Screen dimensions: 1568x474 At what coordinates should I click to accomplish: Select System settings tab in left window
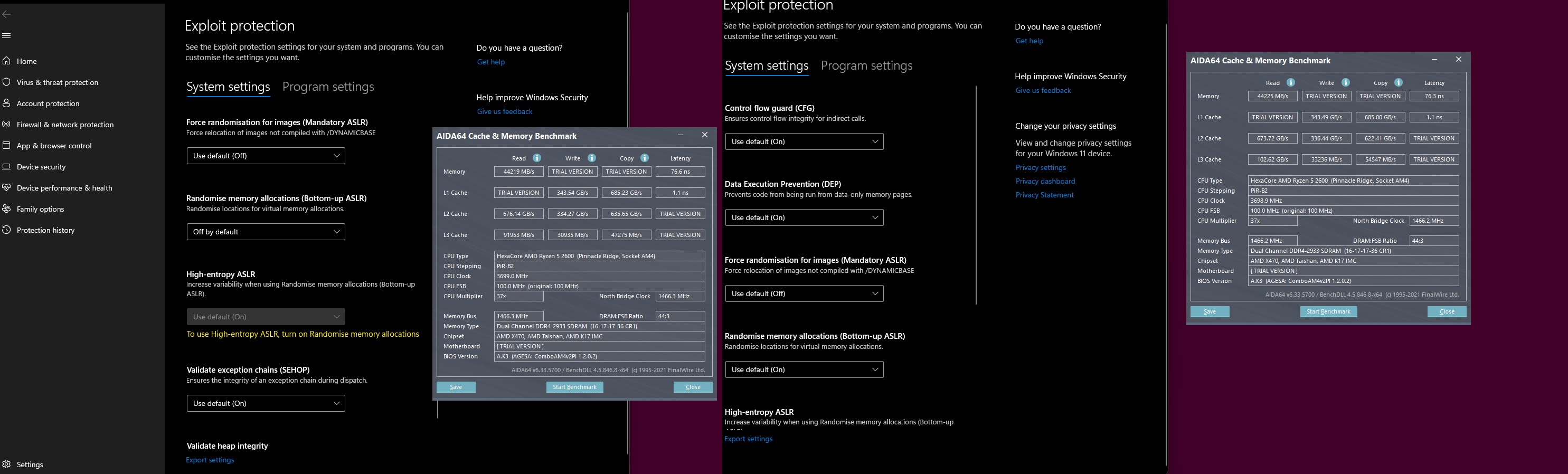(228, 87)
